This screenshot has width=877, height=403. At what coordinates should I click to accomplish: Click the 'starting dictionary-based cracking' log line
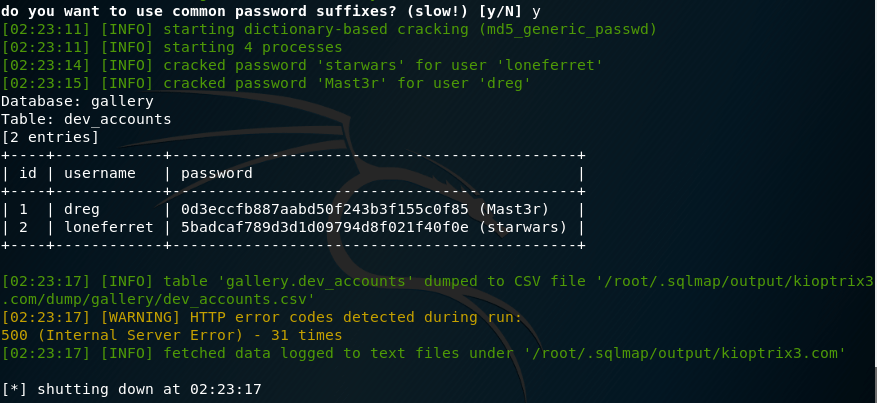329,29
